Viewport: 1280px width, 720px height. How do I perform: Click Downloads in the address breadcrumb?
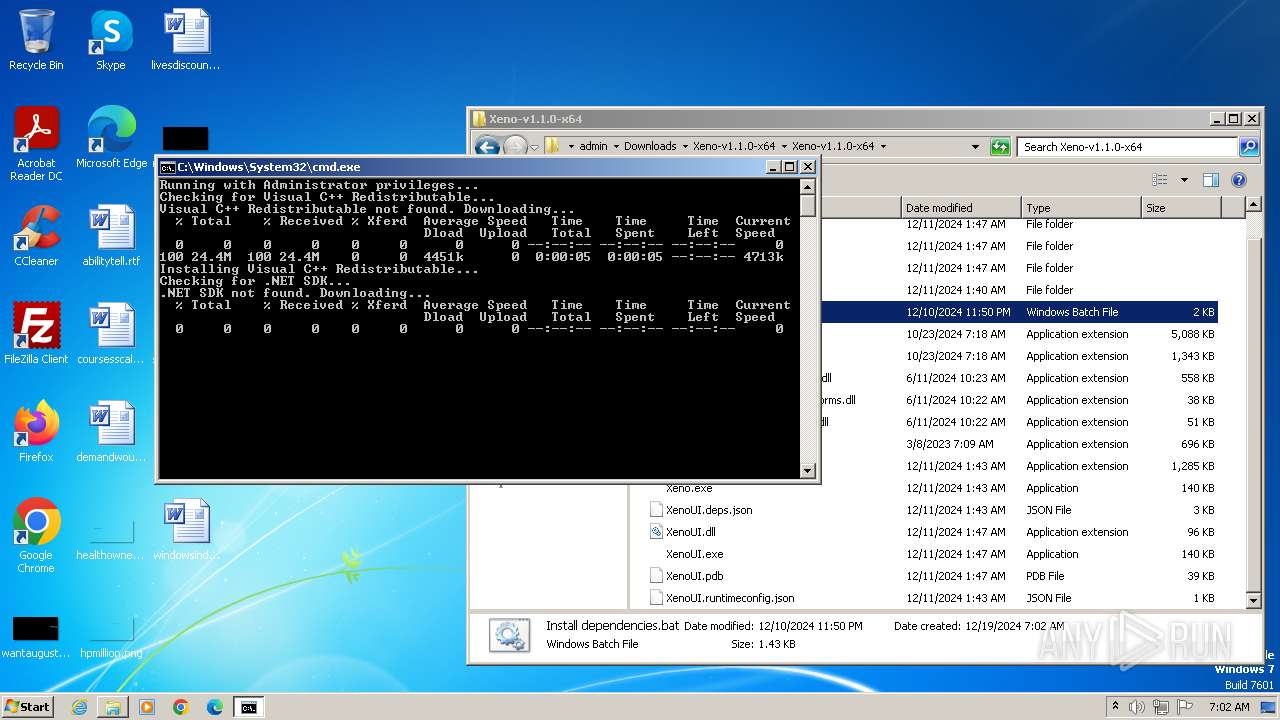(x=650, y=146)
